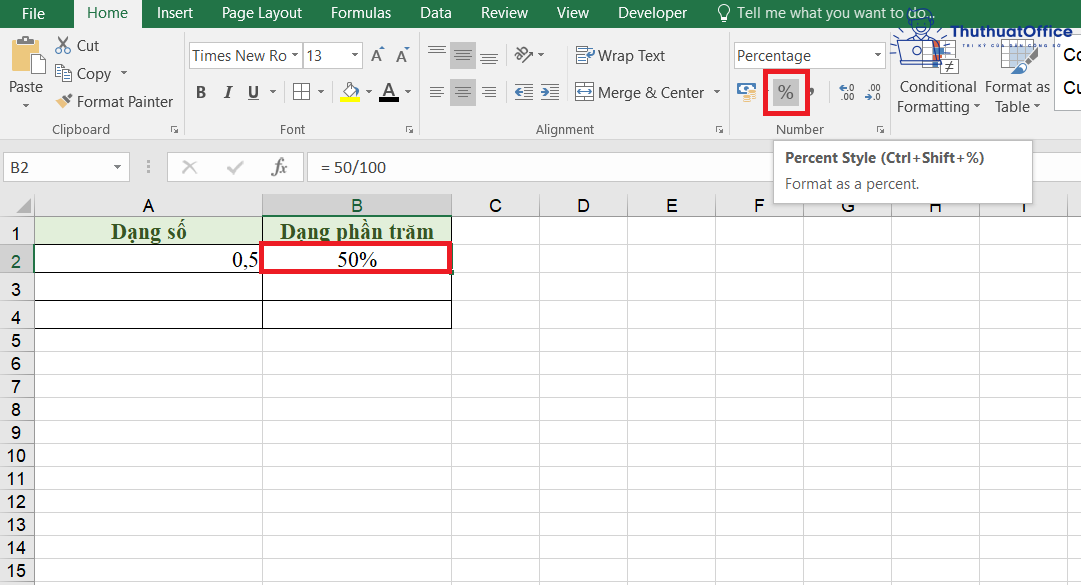Open the font size dropdown
Screen dimensions: 1081x585
355,56
